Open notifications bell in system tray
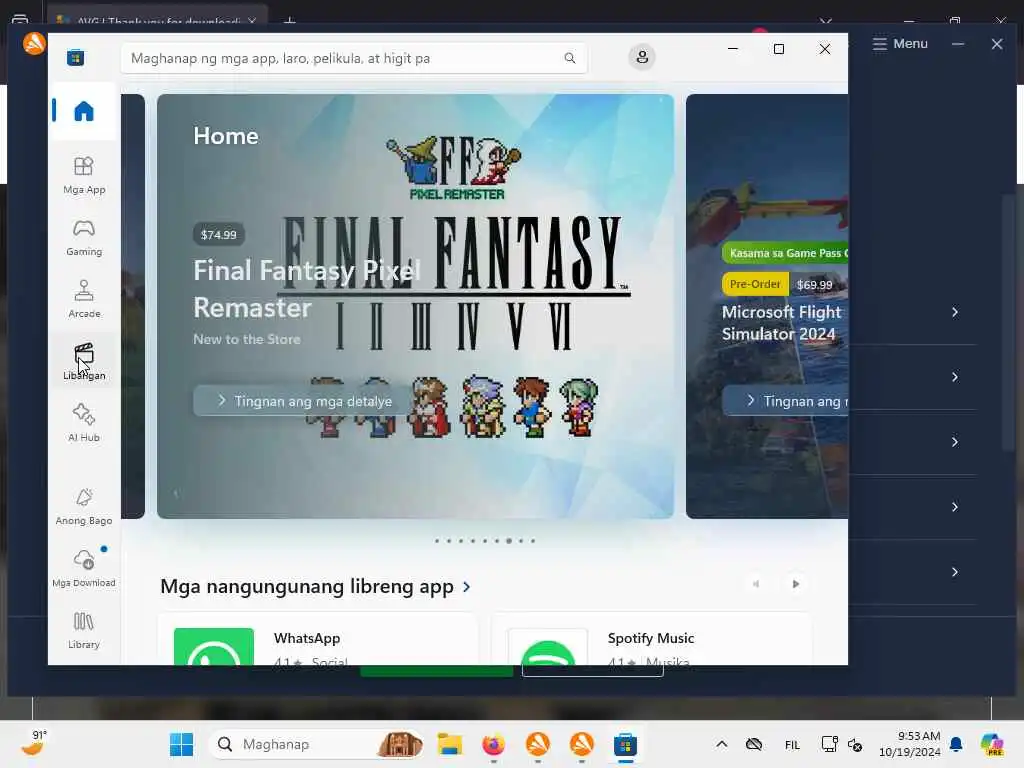Image resolution: width=1024 pixels, height=768 pixels. coord(956,744)
